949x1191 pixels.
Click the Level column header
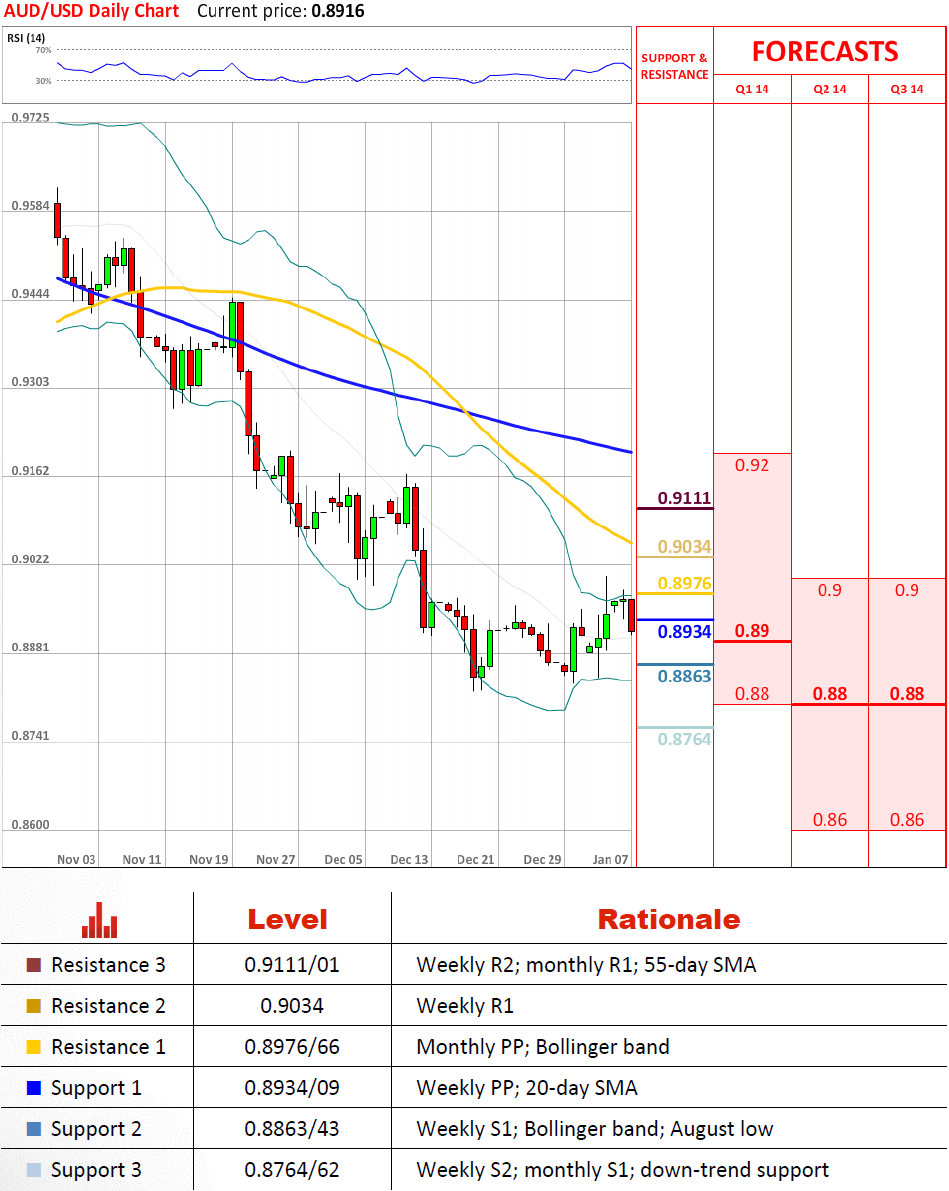[287, 920]
